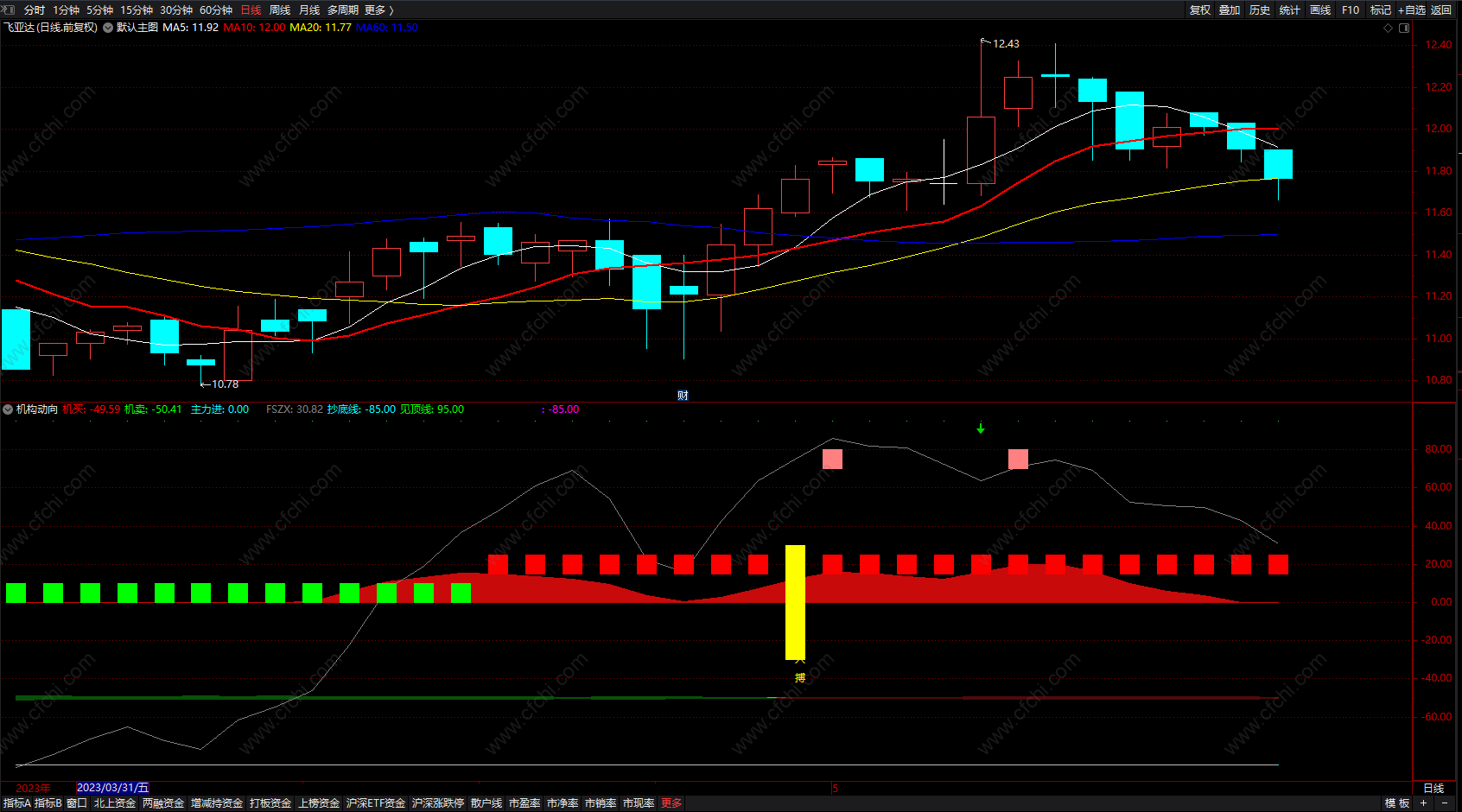Image resolution: width=1462 pixels, height=812 pixels.
Task: Activate the 画线 drawing tools
Action: pos(1320,10)
